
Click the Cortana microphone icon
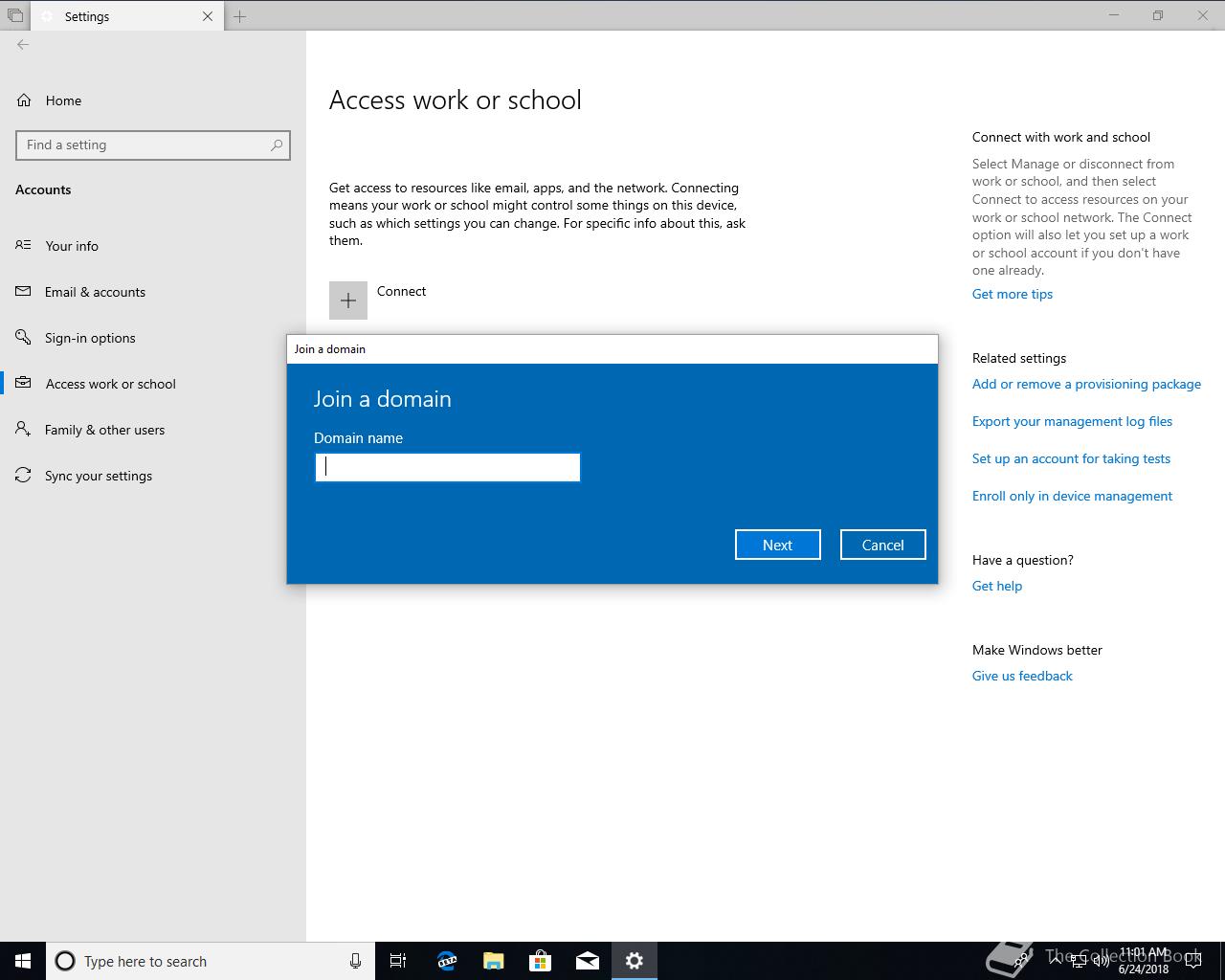[x=355, y=961]
